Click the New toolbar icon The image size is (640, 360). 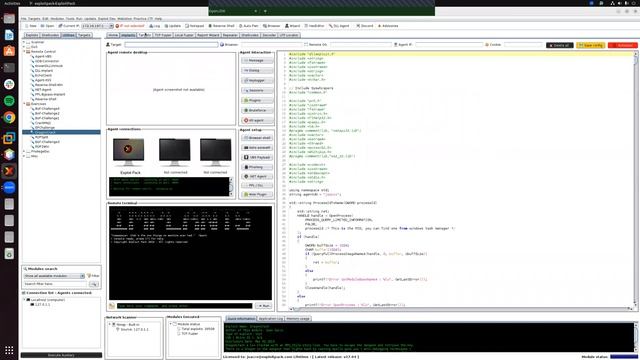[x=30, y=26]
